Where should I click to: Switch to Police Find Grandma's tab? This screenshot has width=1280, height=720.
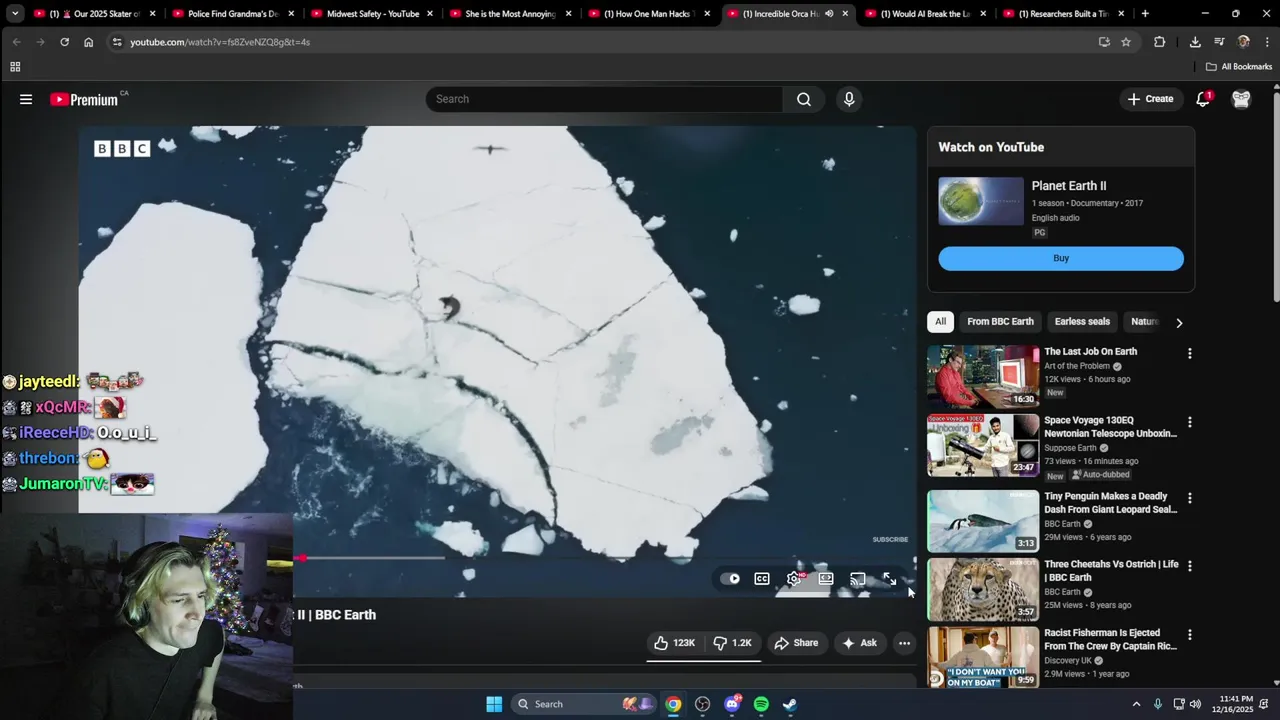coord(232,14)
